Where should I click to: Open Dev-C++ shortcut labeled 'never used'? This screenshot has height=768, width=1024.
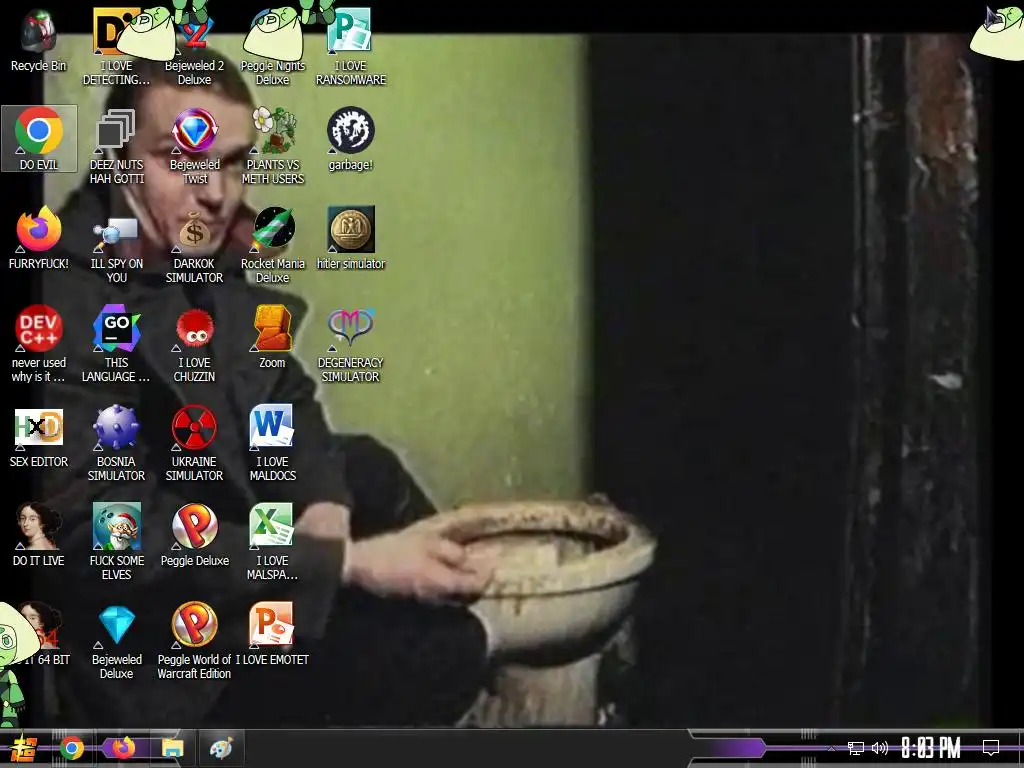[x=39, y=344]
